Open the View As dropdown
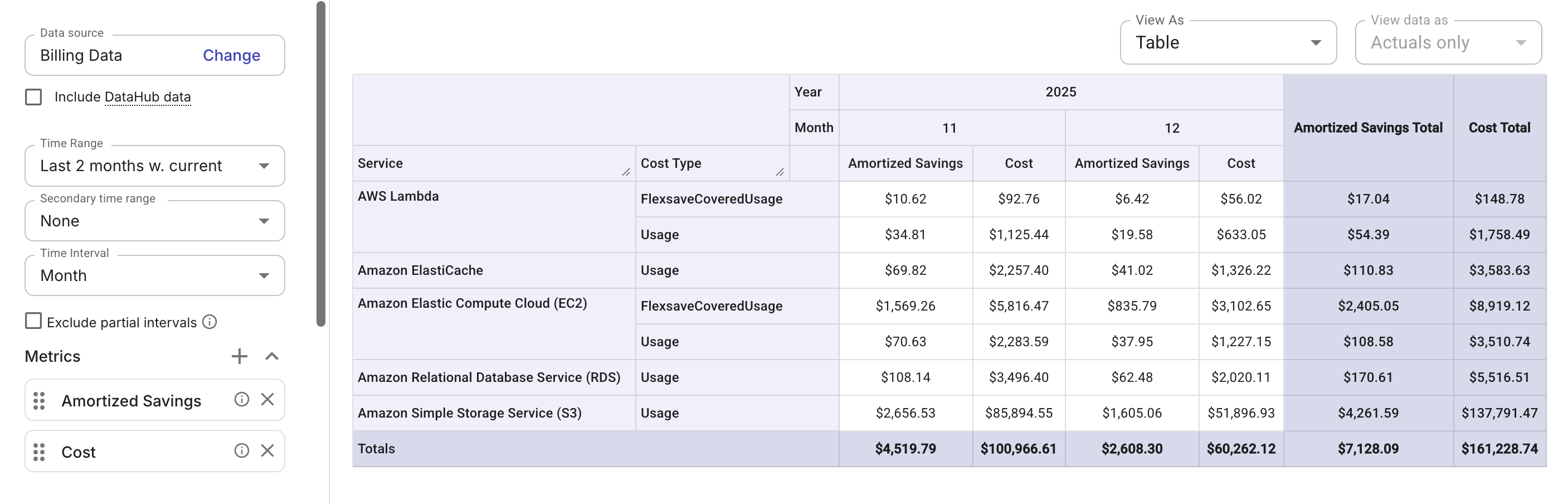This screenshot has height=504, width=1568. click(1316, 42)
